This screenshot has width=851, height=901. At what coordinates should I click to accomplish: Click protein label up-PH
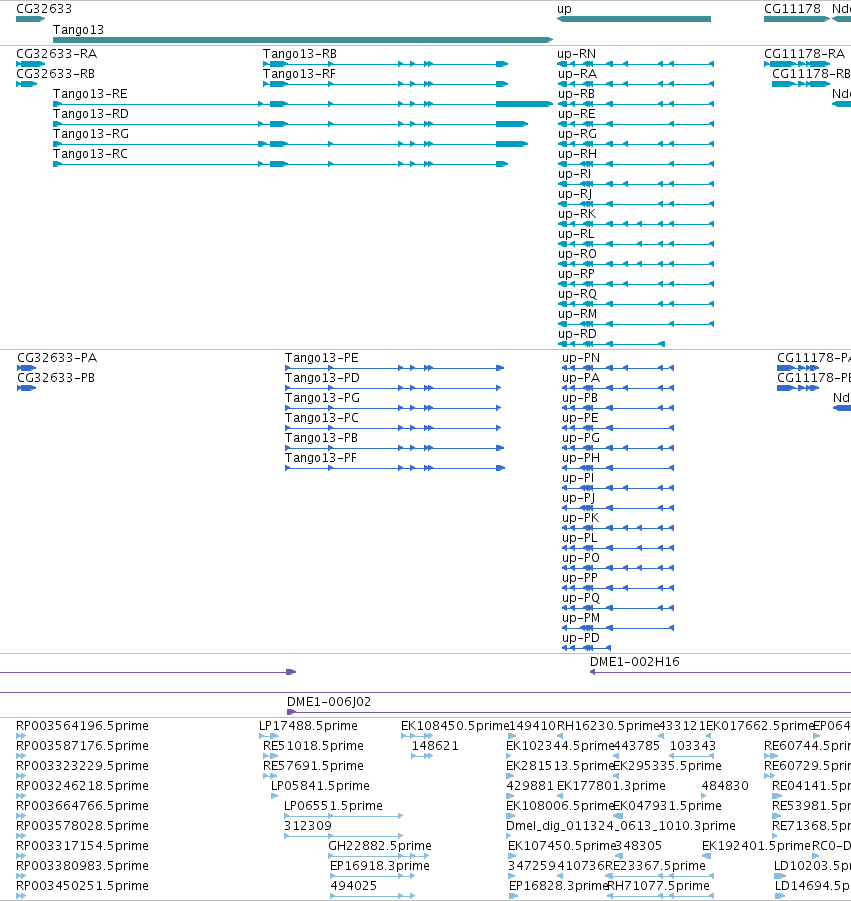[x=581, y=458]
